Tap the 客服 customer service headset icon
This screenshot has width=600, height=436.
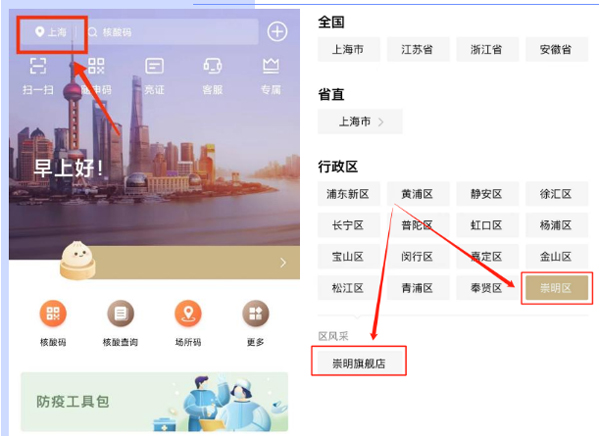click(213, 66)
